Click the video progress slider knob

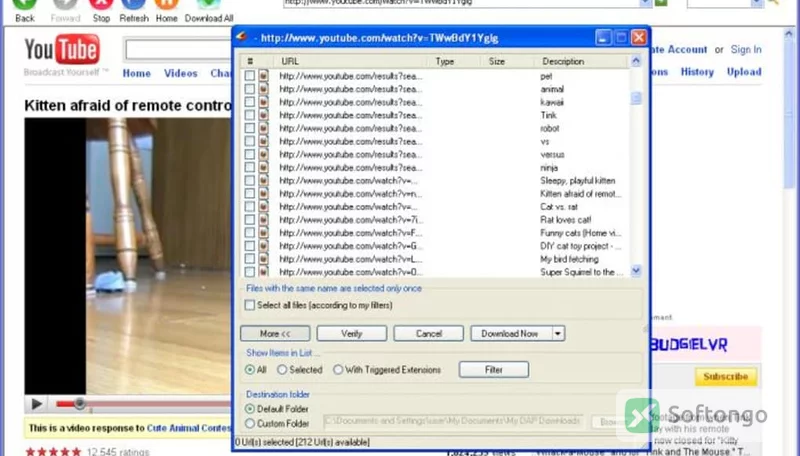point(79,404)
